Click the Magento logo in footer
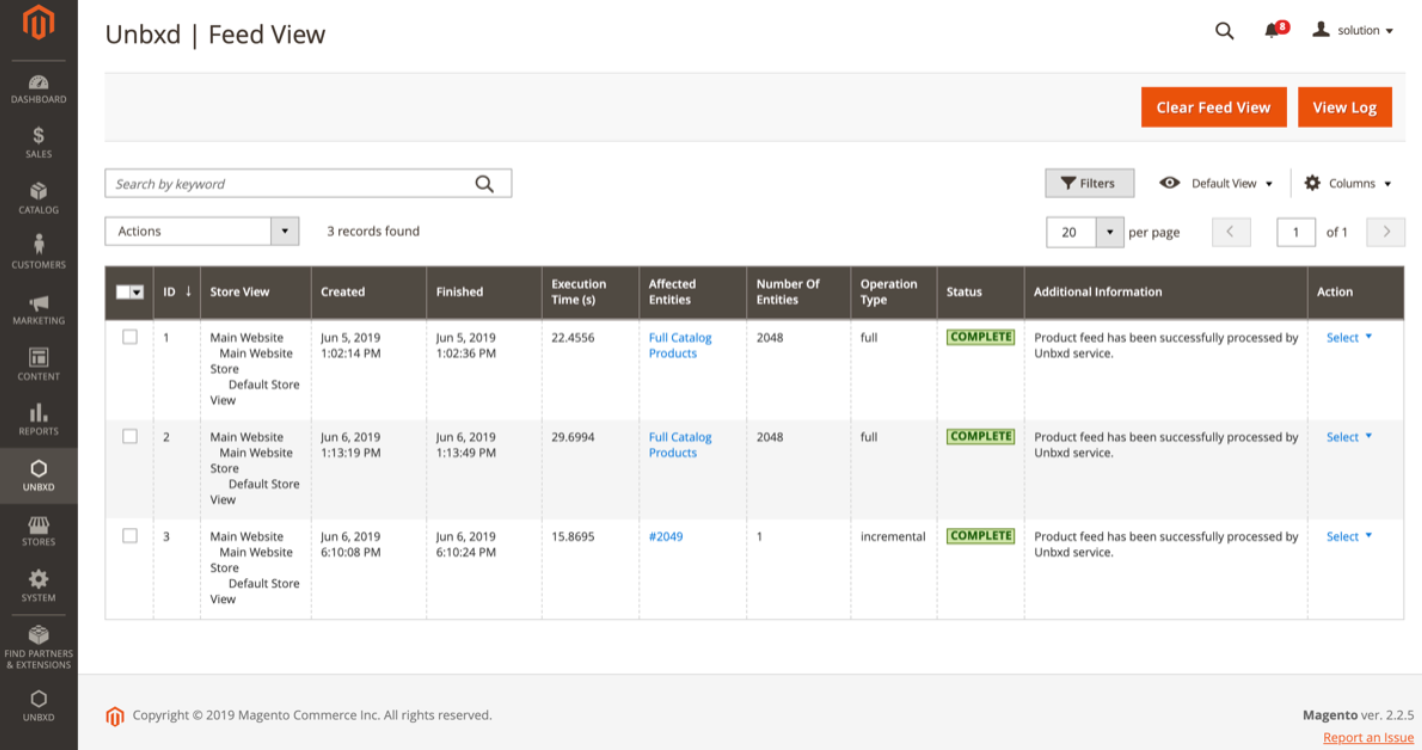The width and height of the screenshot is (1422, 750). point(115,716)
